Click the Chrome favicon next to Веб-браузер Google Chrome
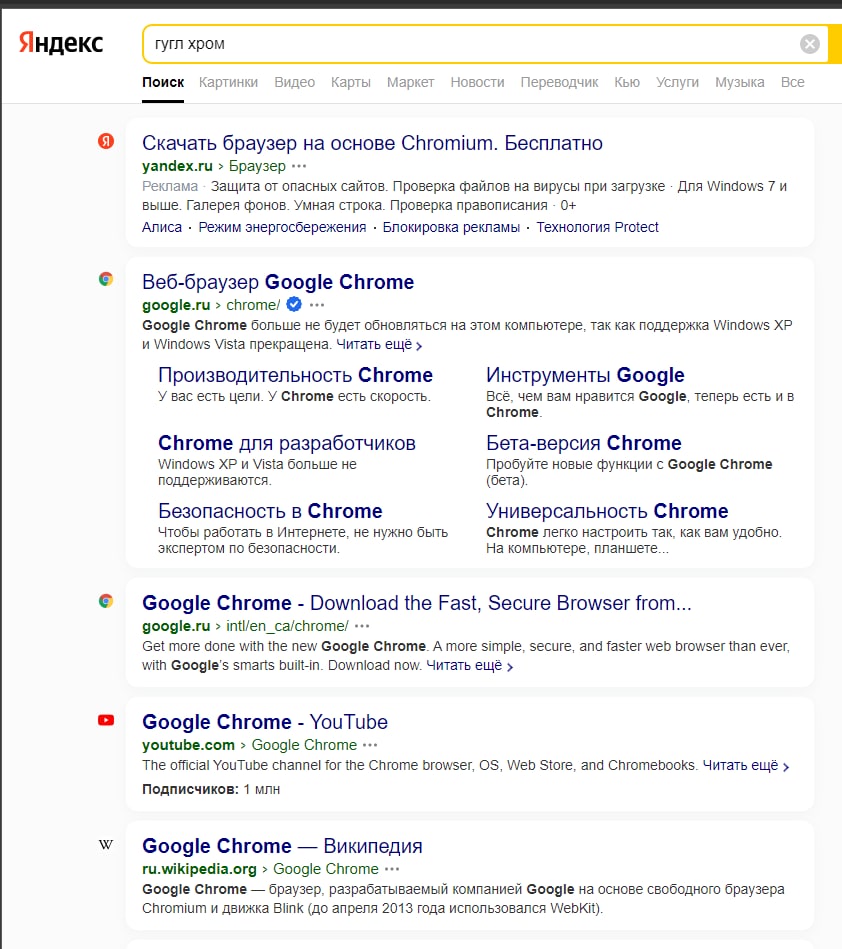Viewport: 842px width, 949px height. coord(106,280)
